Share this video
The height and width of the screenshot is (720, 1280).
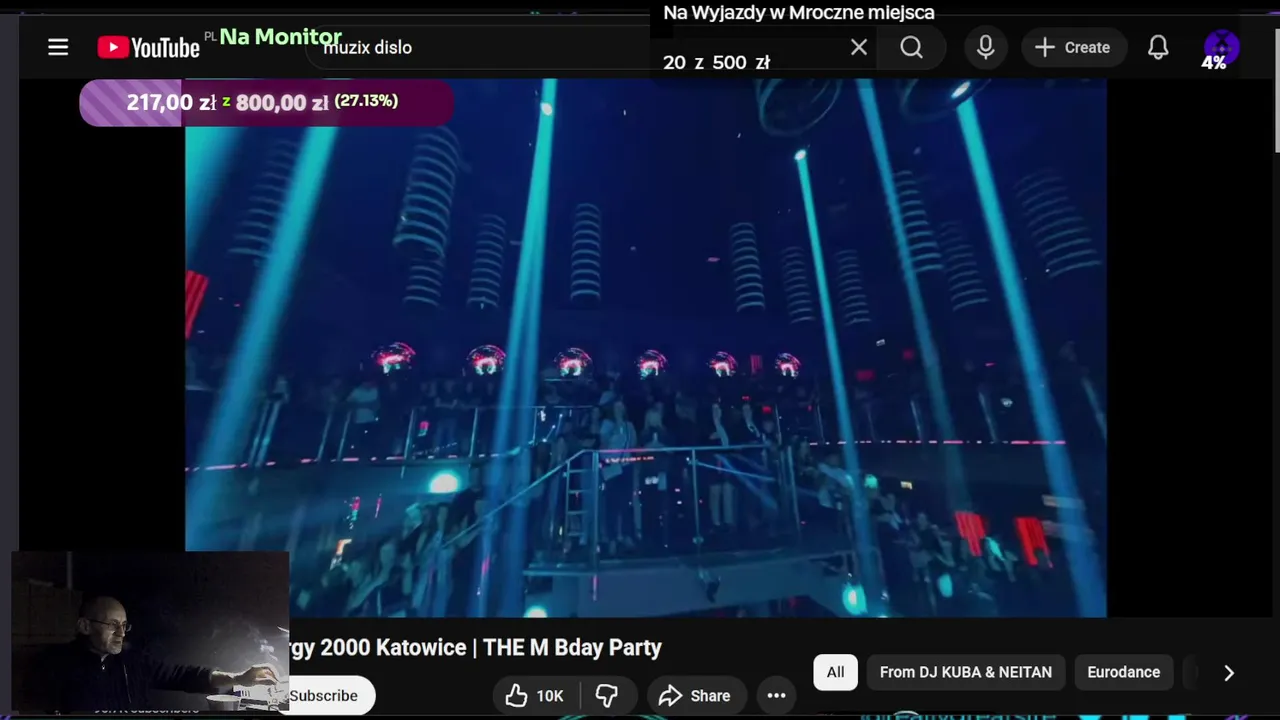(x=694, y=696)
